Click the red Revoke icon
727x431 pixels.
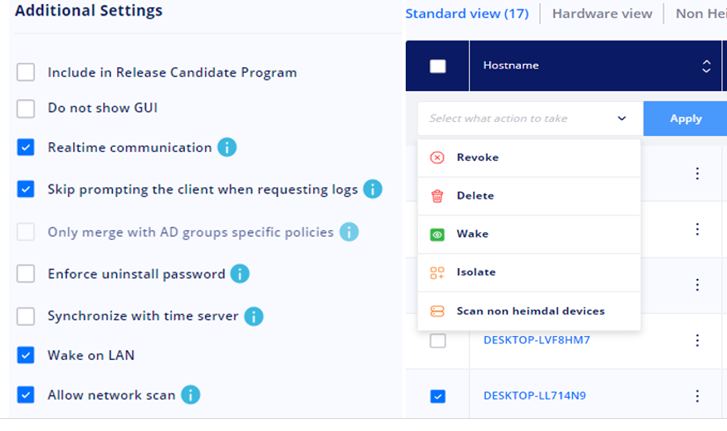coord(437,158)
